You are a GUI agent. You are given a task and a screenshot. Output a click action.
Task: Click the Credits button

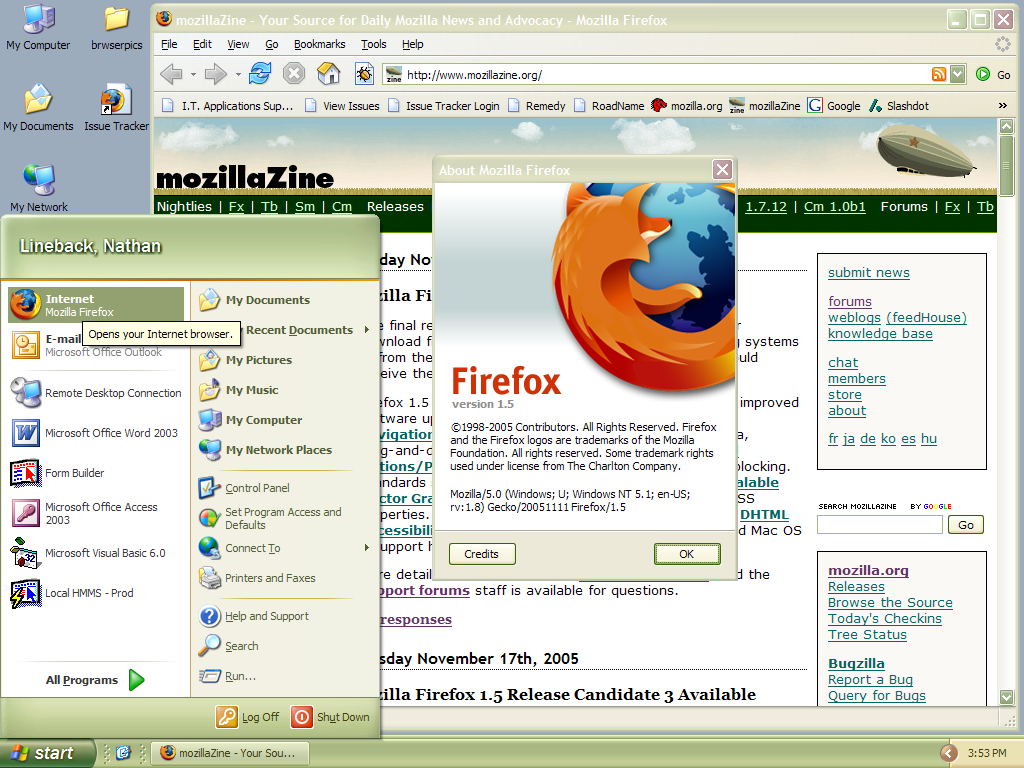pyautogui.click(x=481, y=554)
